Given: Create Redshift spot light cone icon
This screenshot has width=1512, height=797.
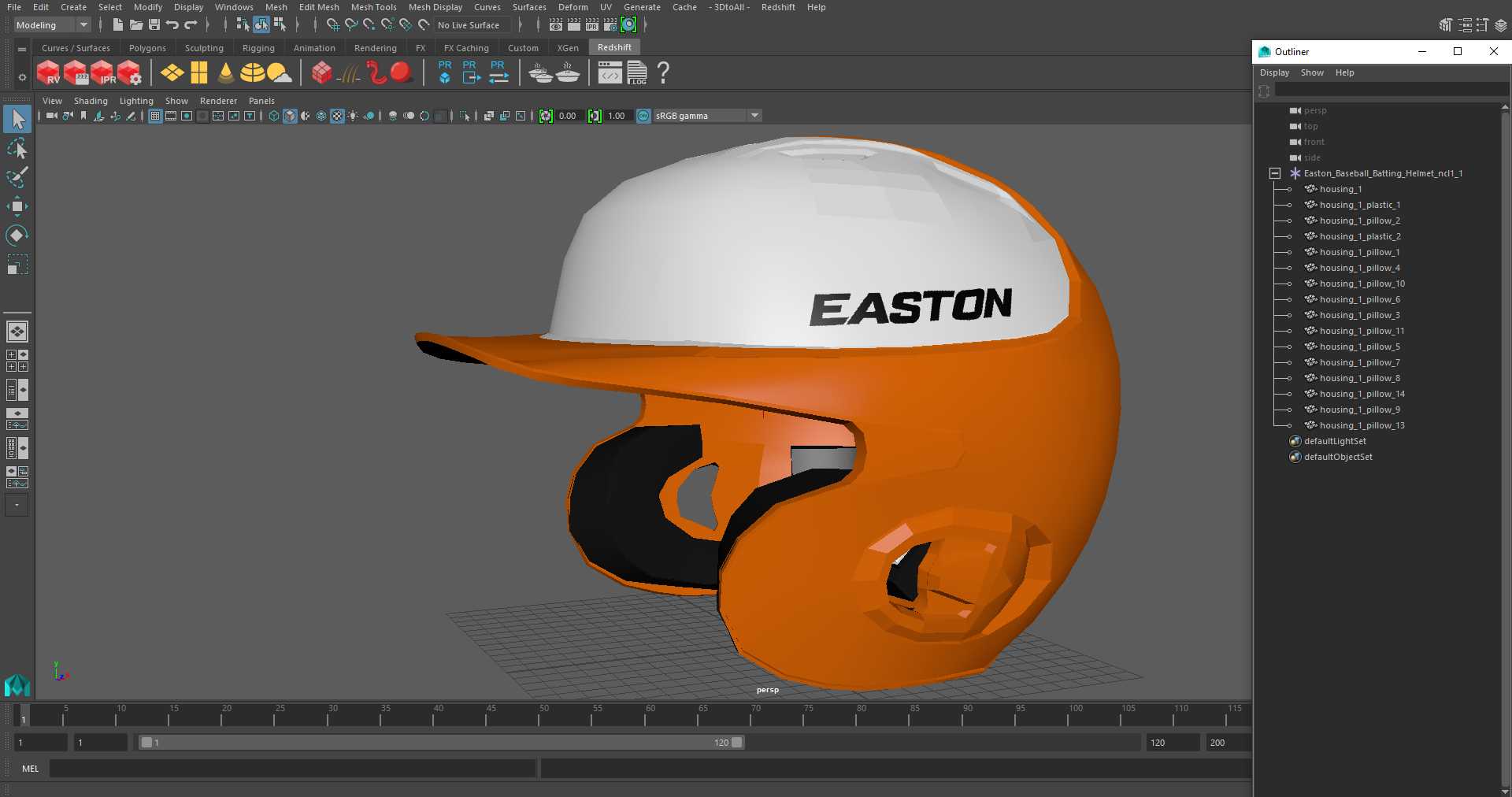Looking at the screenshot, I should coord(226,72).
